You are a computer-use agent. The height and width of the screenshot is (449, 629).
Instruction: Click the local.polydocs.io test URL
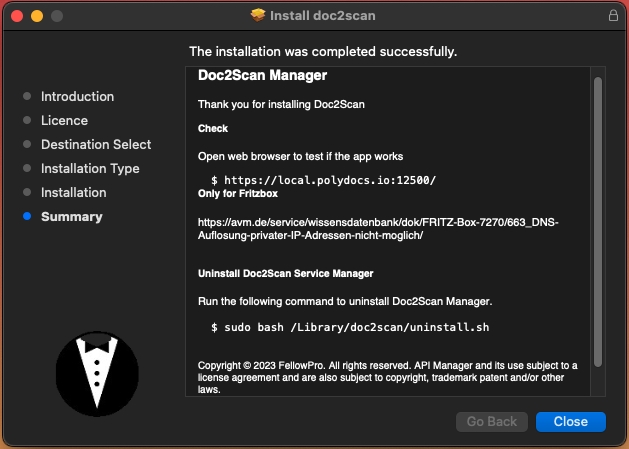[330, 180]
